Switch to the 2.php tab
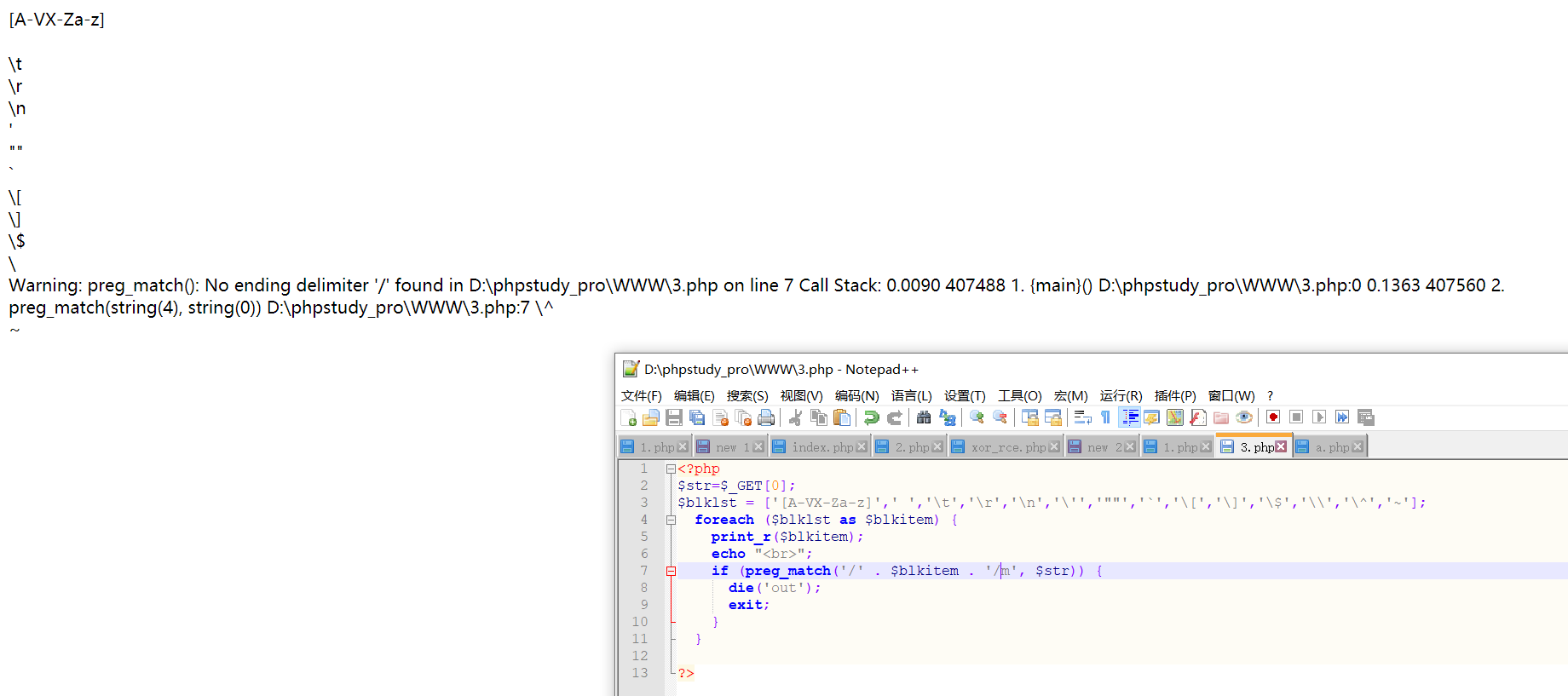The height and width of the screenshot is (696, 1568). 909,447
